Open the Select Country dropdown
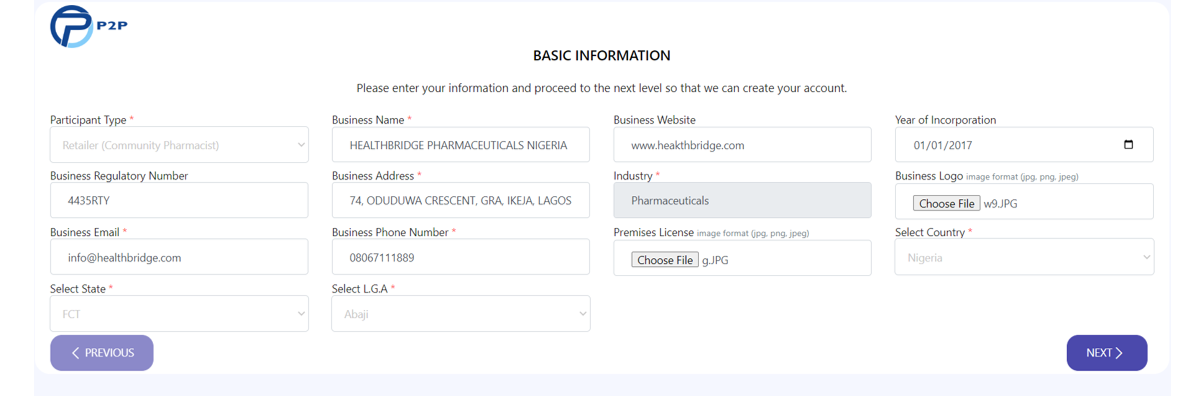This screenshot has width=1203, height=396. click(1024, 257)
